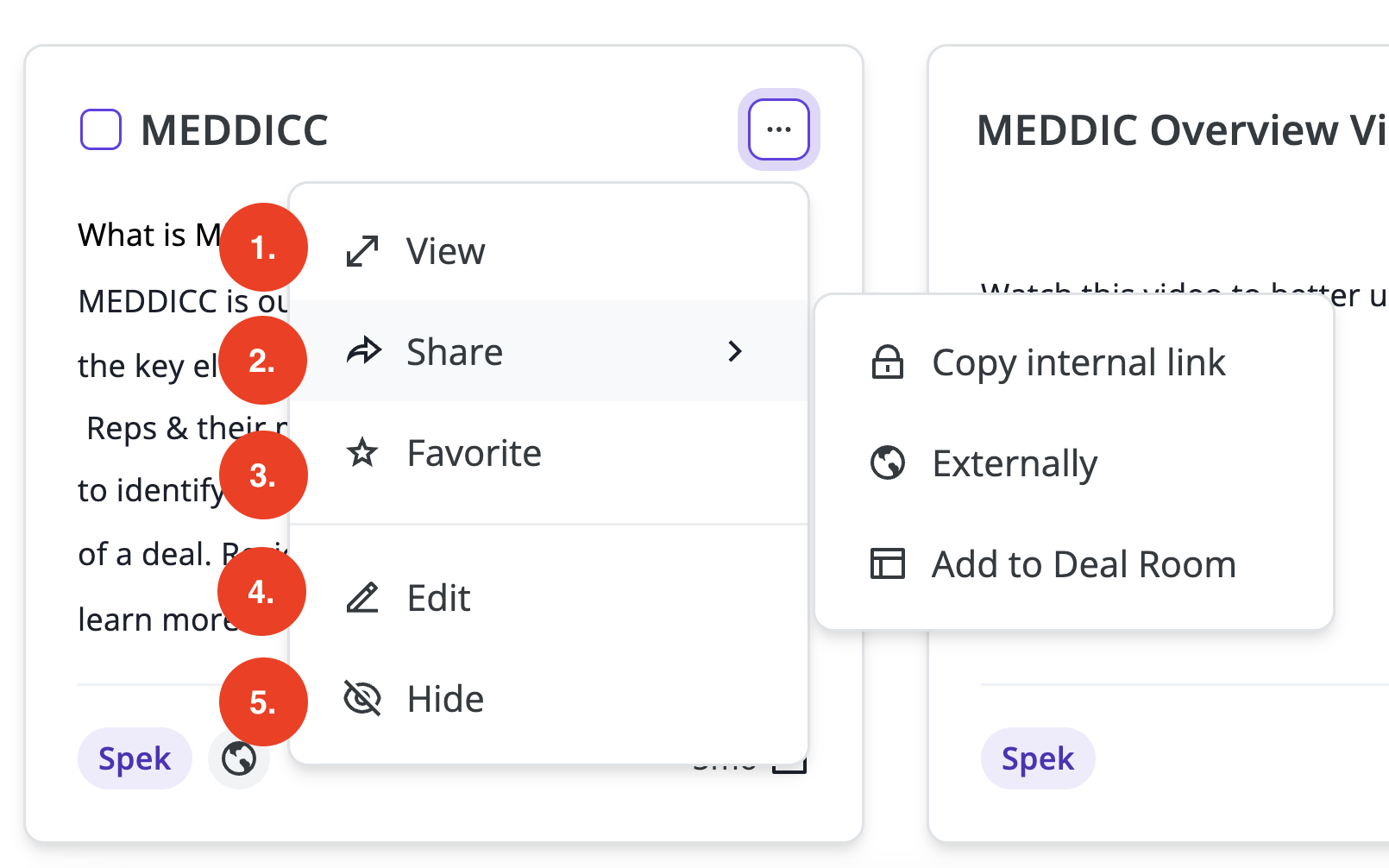Screen dimensions: 1389x868
Task: Click the Spek tag on MEDDIC Overview card
Action: click(x=1038, y=758)
